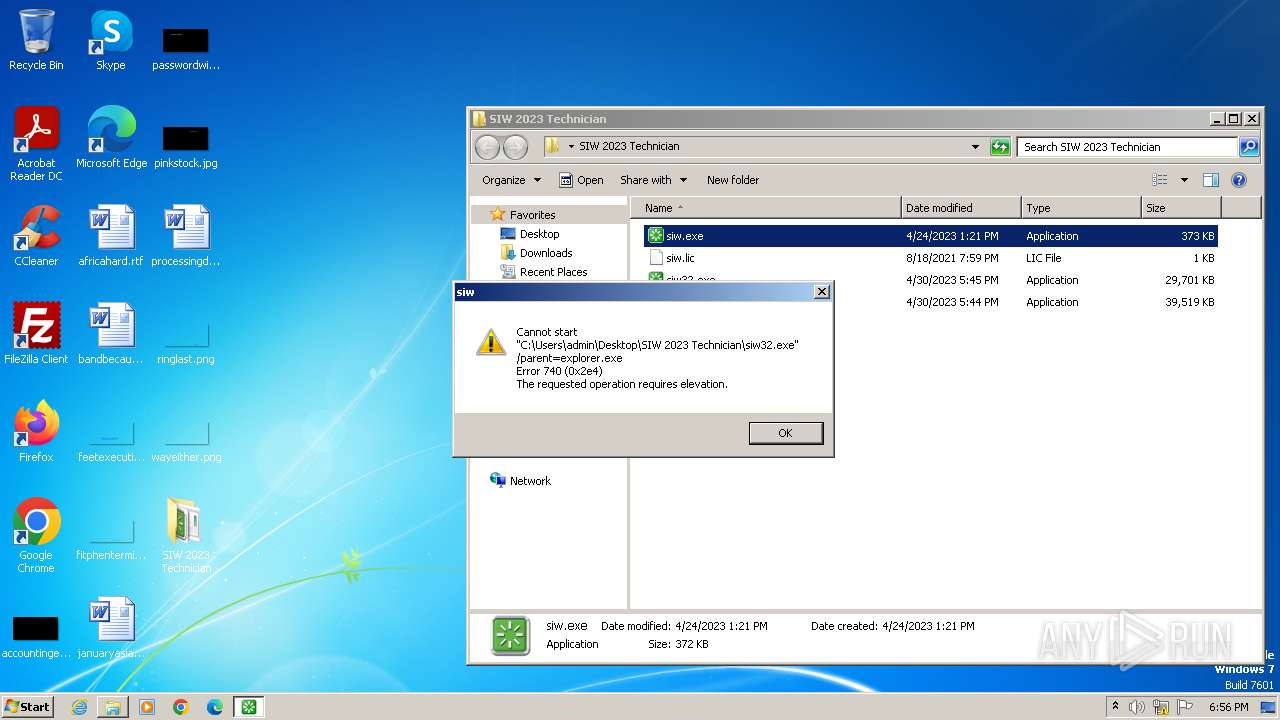Click the Explorer Back navigation button

click(487, 147)
